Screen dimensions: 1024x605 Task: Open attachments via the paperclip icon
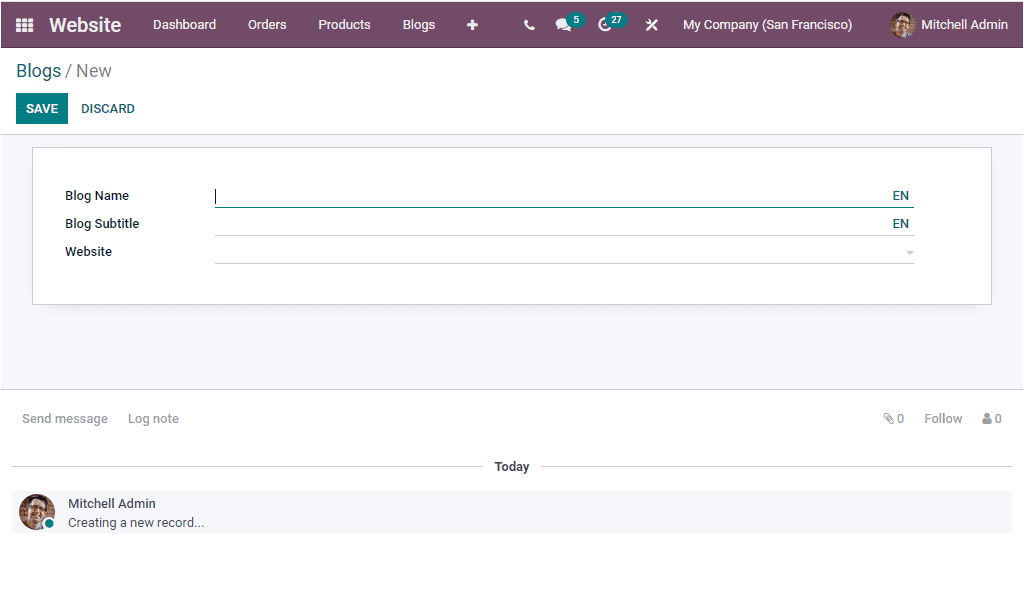click(x=889, y=418)
